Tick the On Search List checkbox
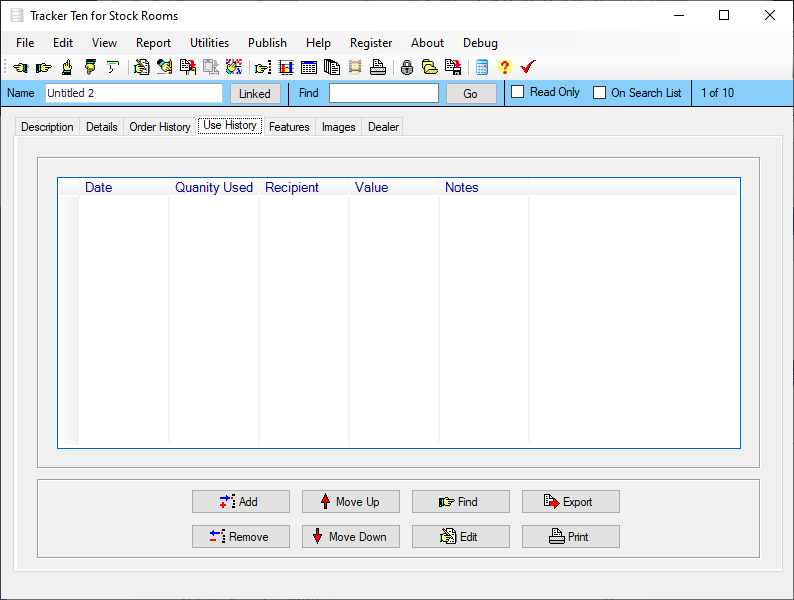The image size is (794, 600). coord(599,93)
